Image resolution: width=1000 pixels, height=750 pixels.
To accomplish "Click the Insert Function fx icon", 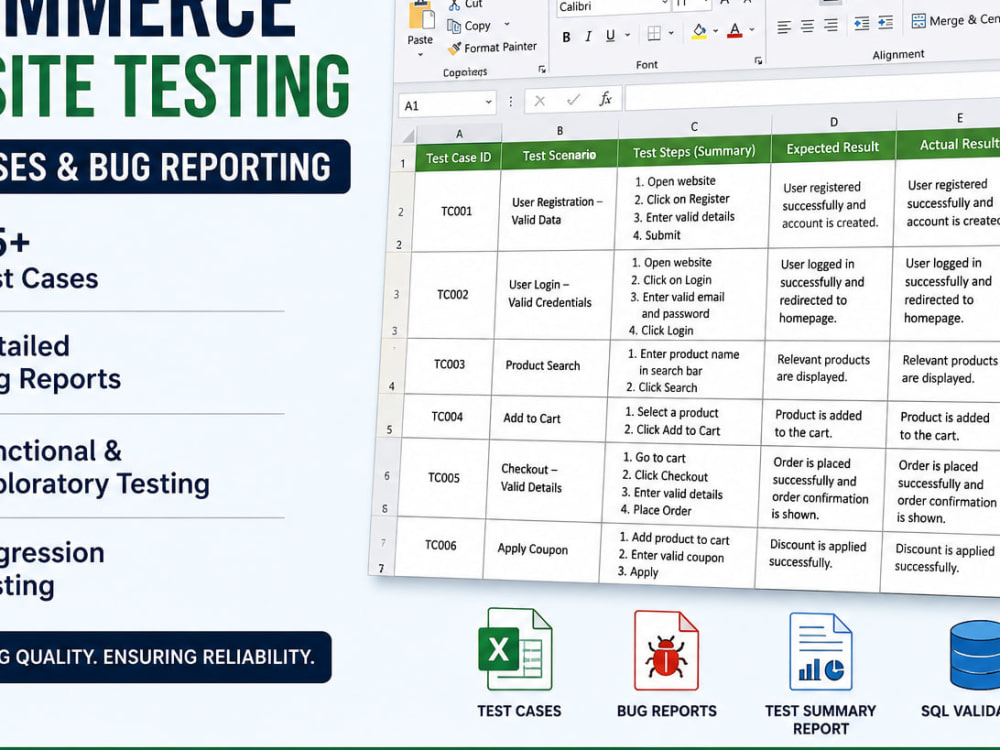I will [605, 98].
